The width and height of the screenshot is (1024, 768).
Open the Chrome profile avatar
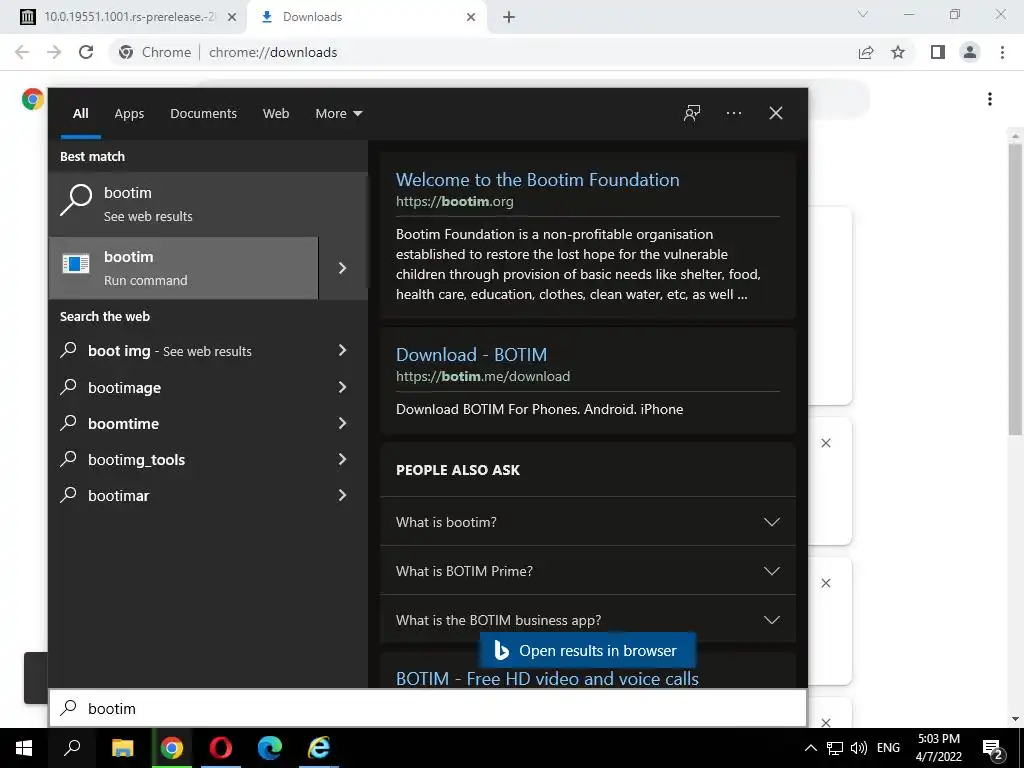point(970,52)
